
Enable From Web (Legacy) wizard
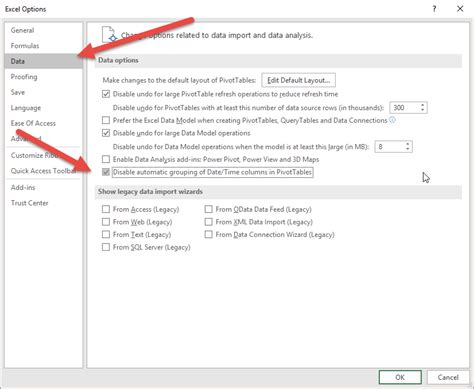pos(106,222)
